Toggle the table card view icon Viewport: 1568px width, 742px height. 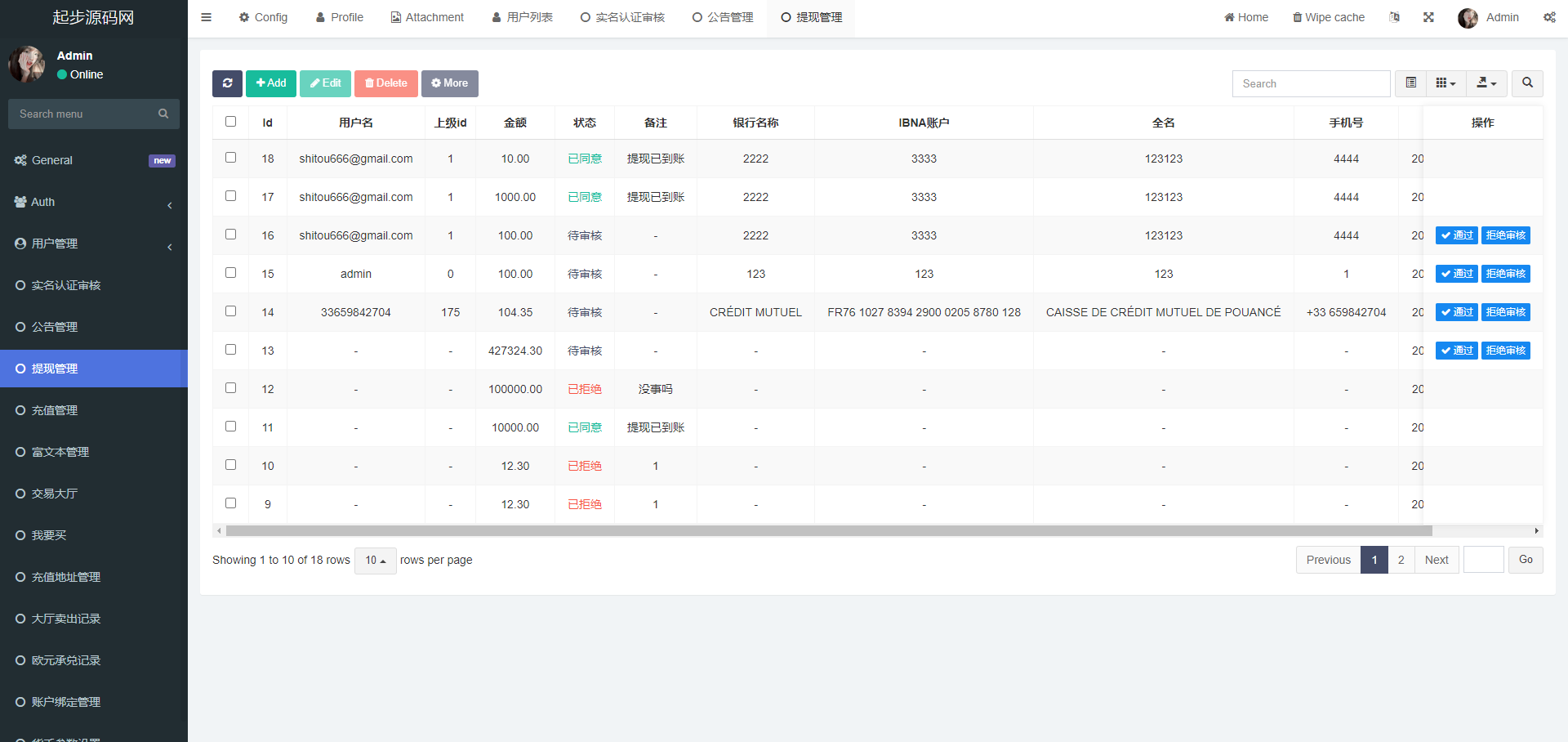point(1410,83)
